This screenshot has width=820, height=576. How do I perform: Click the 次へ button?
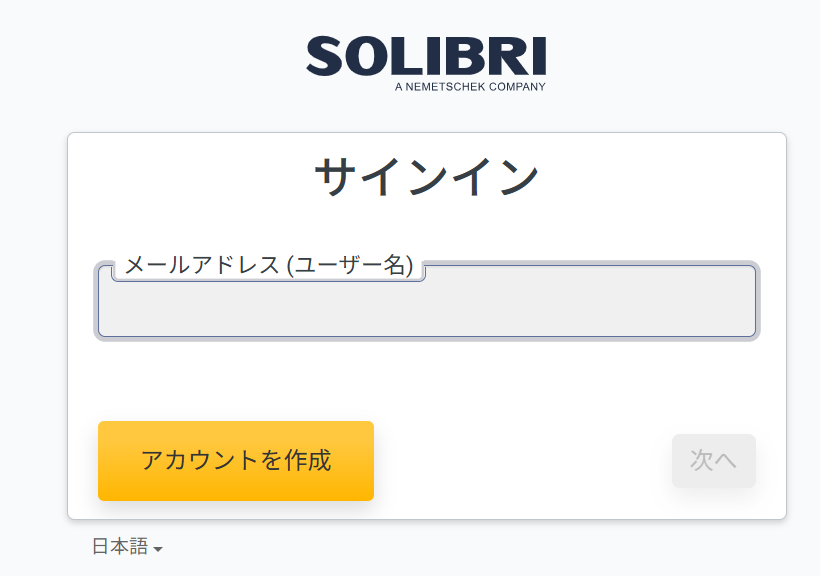713,461
